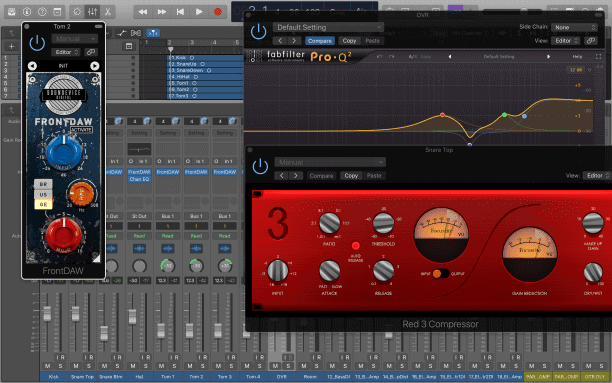Click the blue Catch playhead icon

(153, 33)
